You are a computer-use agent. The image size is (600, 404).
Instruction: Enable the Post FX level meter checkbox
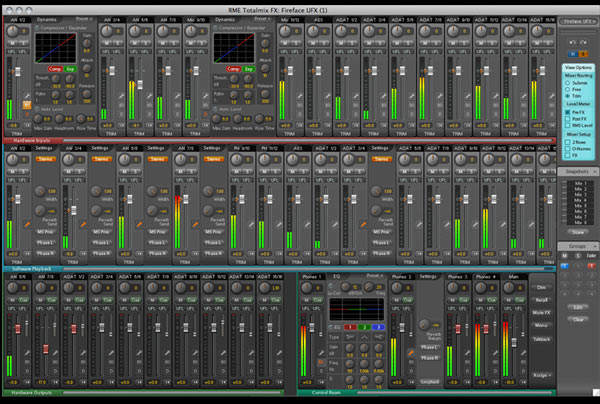point(568,119)
